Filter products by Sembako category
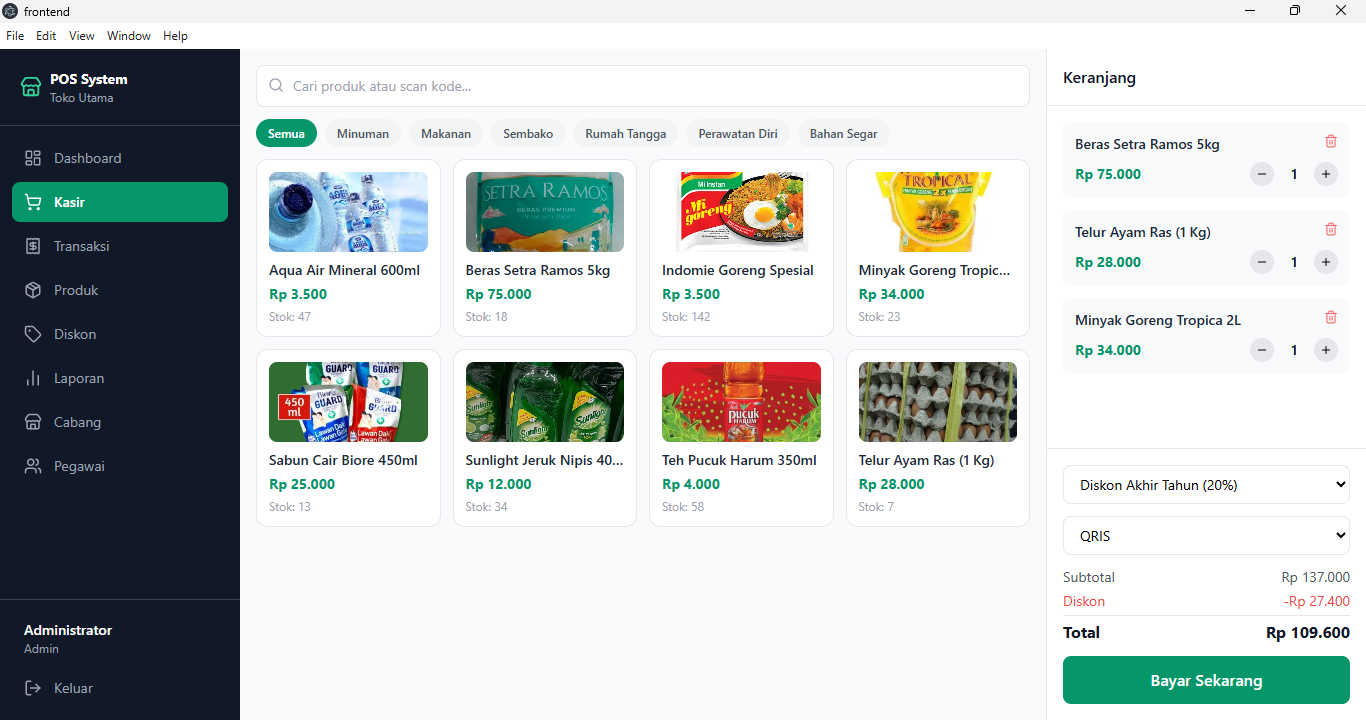The width and height of the screenshot is (1366, 720). pos(528,134)
